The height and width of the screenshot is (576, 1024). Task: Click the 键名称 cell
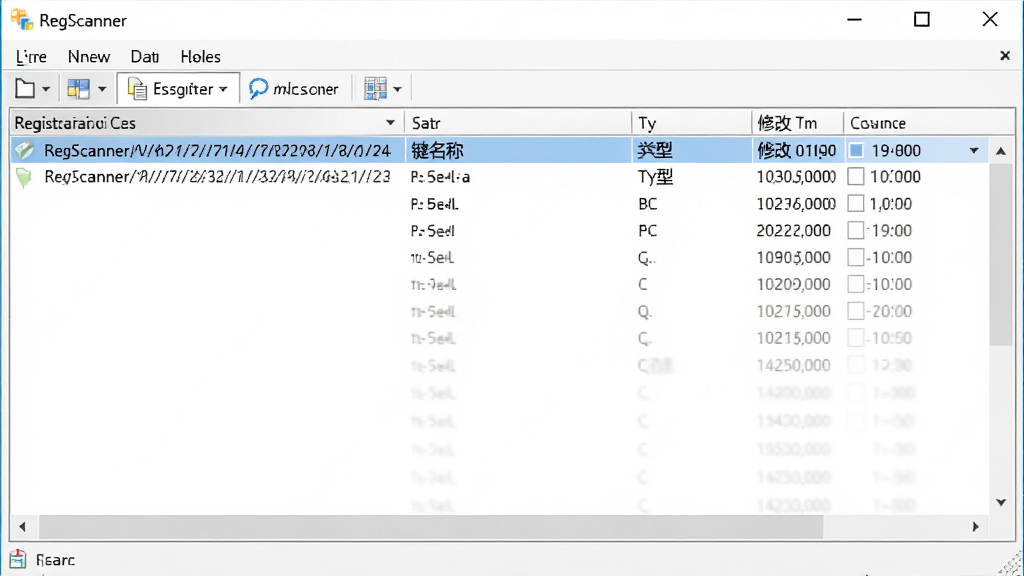437,151
